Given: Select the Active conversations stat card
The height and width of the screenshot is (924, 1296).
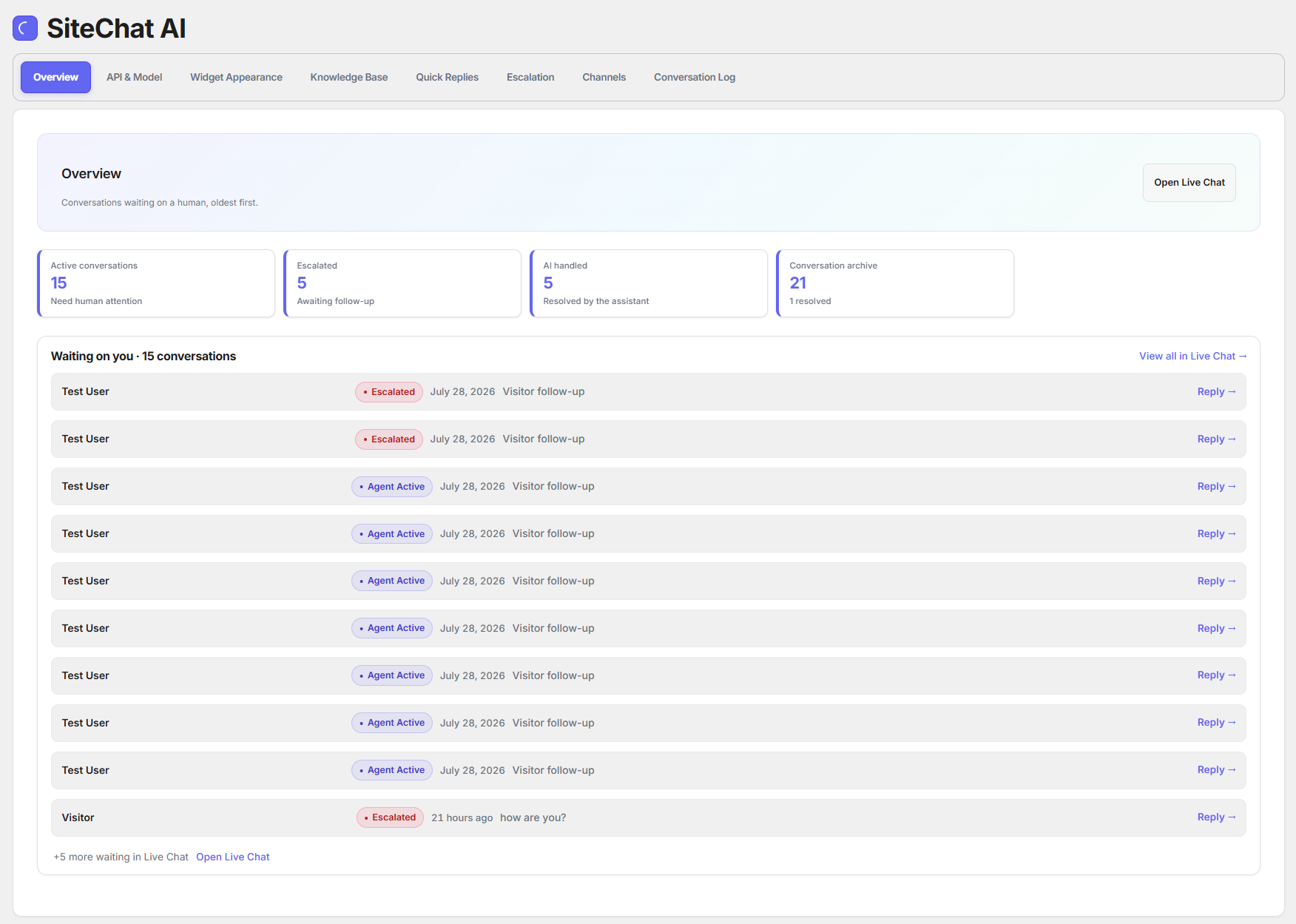Looking at the screenshot, I should (x=156, y=283).
